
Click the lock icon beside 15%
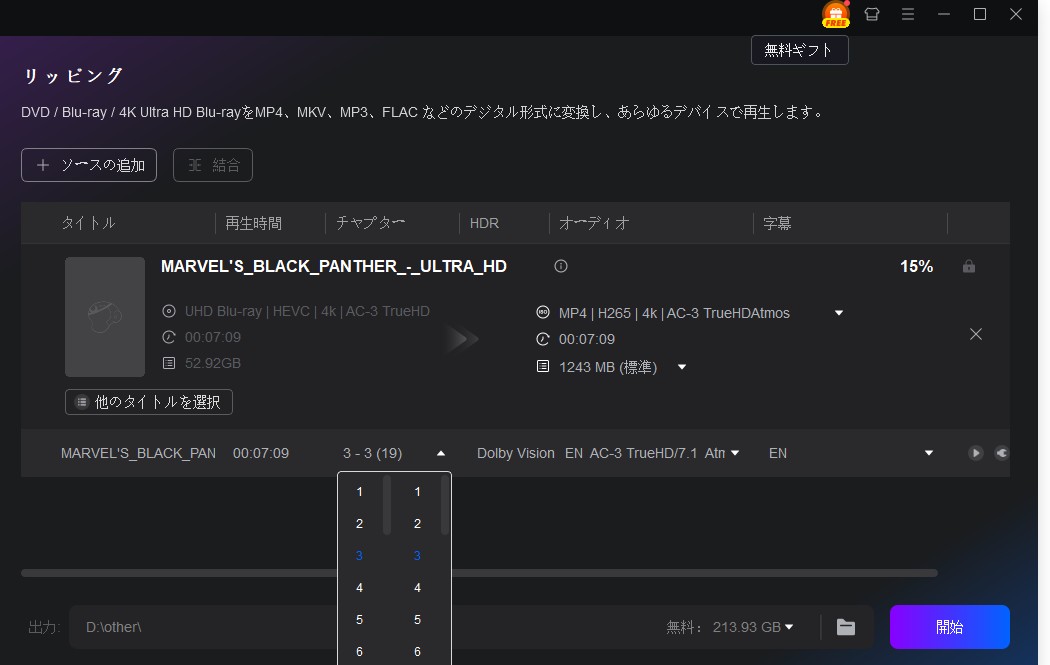tap(969, 267)
